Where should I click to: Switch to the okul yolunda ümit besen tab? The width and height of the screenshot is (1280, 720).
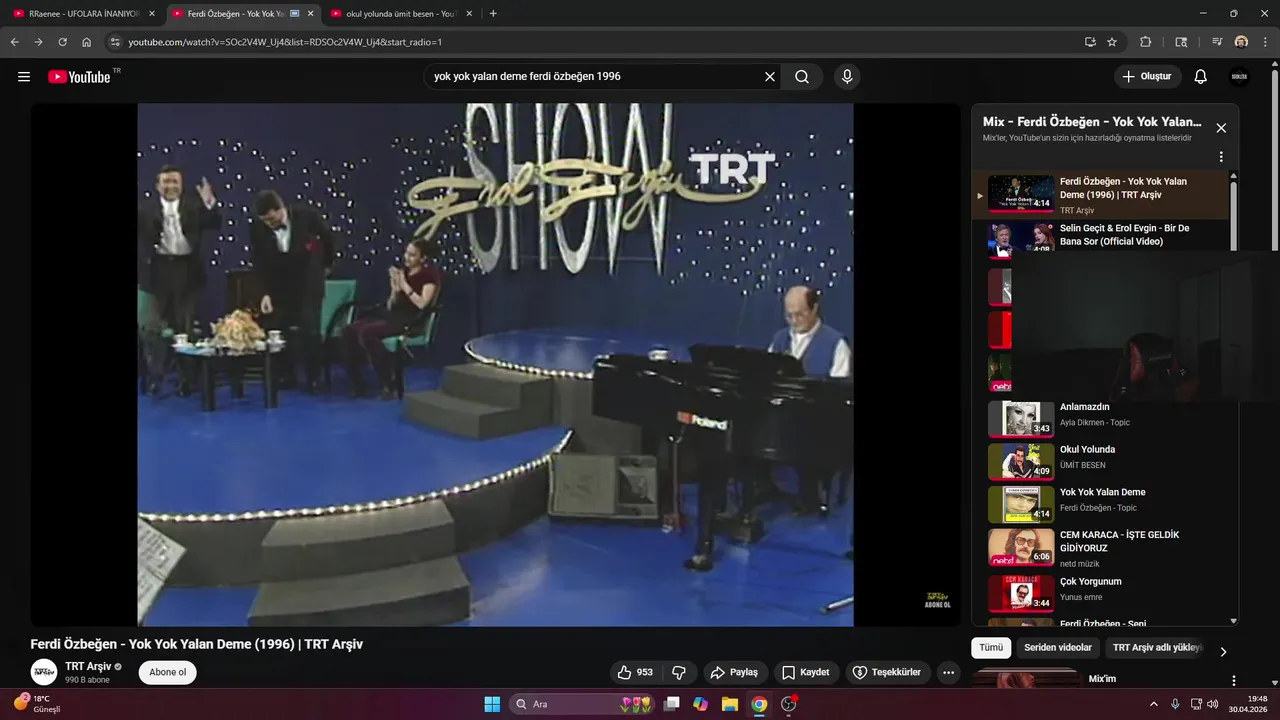pos(400,14)
